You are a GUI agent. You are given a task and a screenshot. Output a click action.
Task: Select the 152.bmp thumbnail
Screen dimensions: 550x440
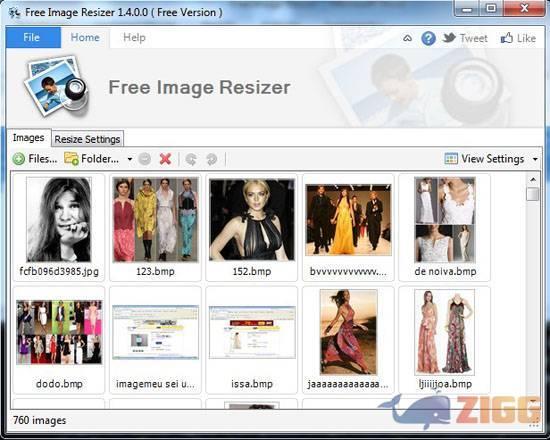click(x=251, y=220)
